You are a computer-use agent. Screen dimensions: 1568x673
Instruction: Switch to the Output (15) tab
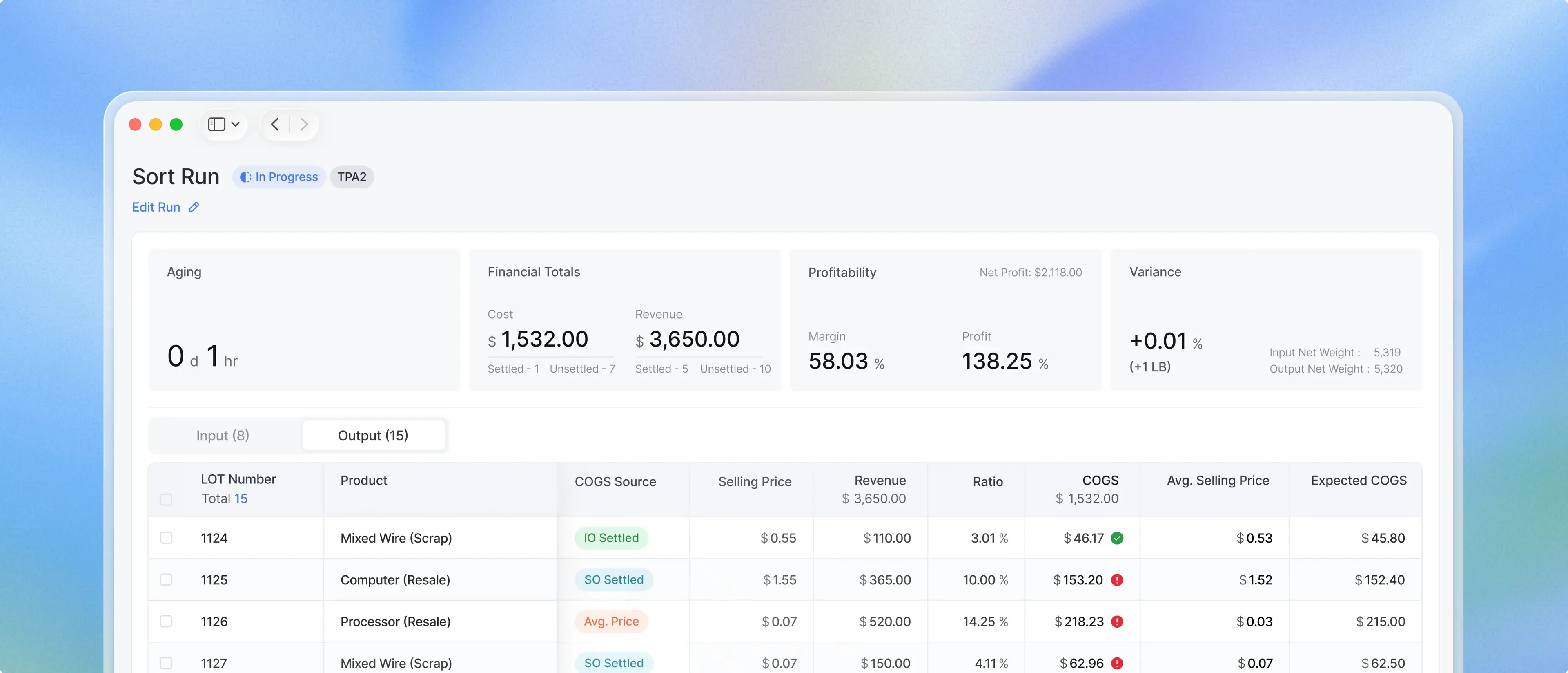373,436
